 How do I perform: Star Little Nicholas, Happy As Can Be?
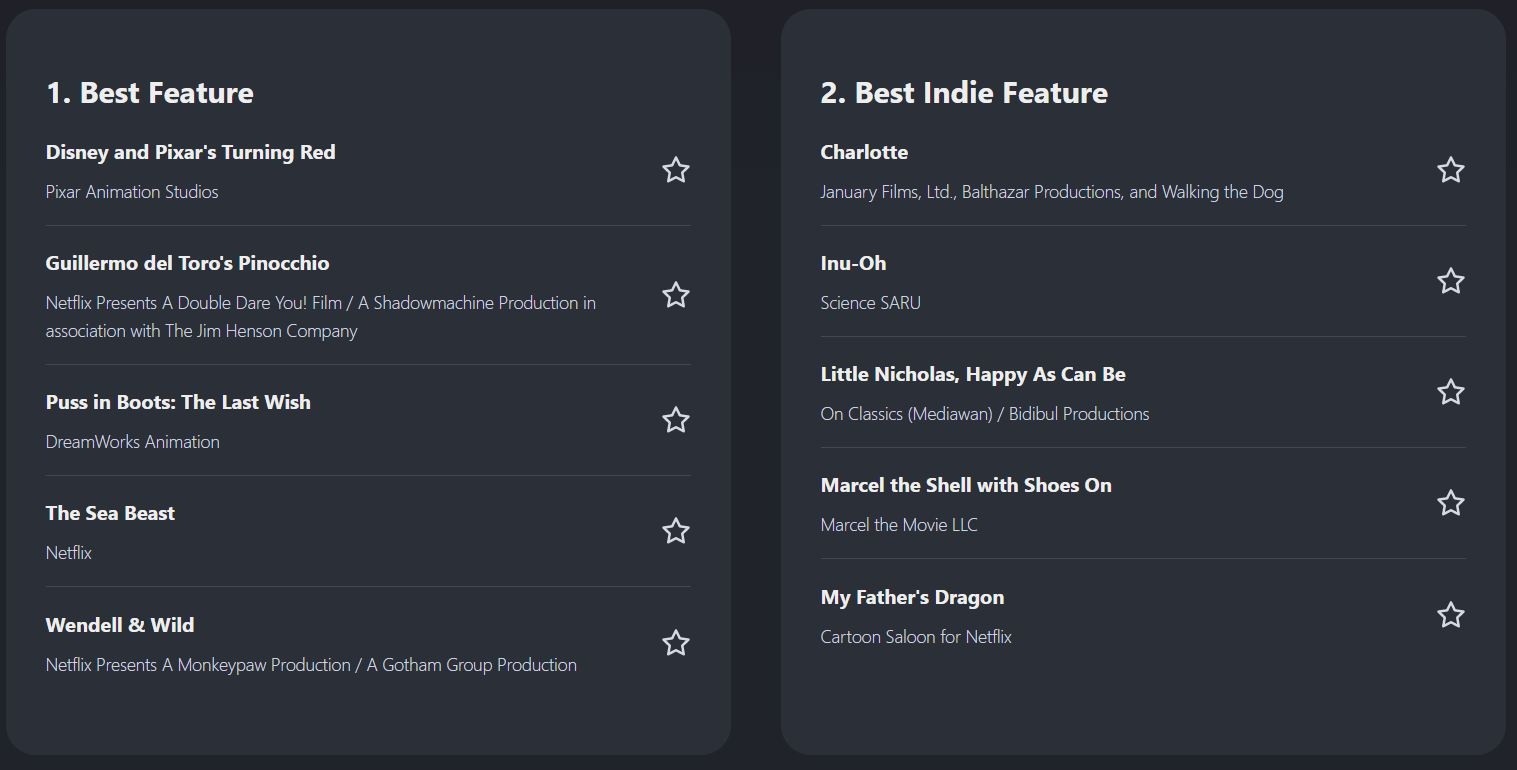[x=1451, y=392]
